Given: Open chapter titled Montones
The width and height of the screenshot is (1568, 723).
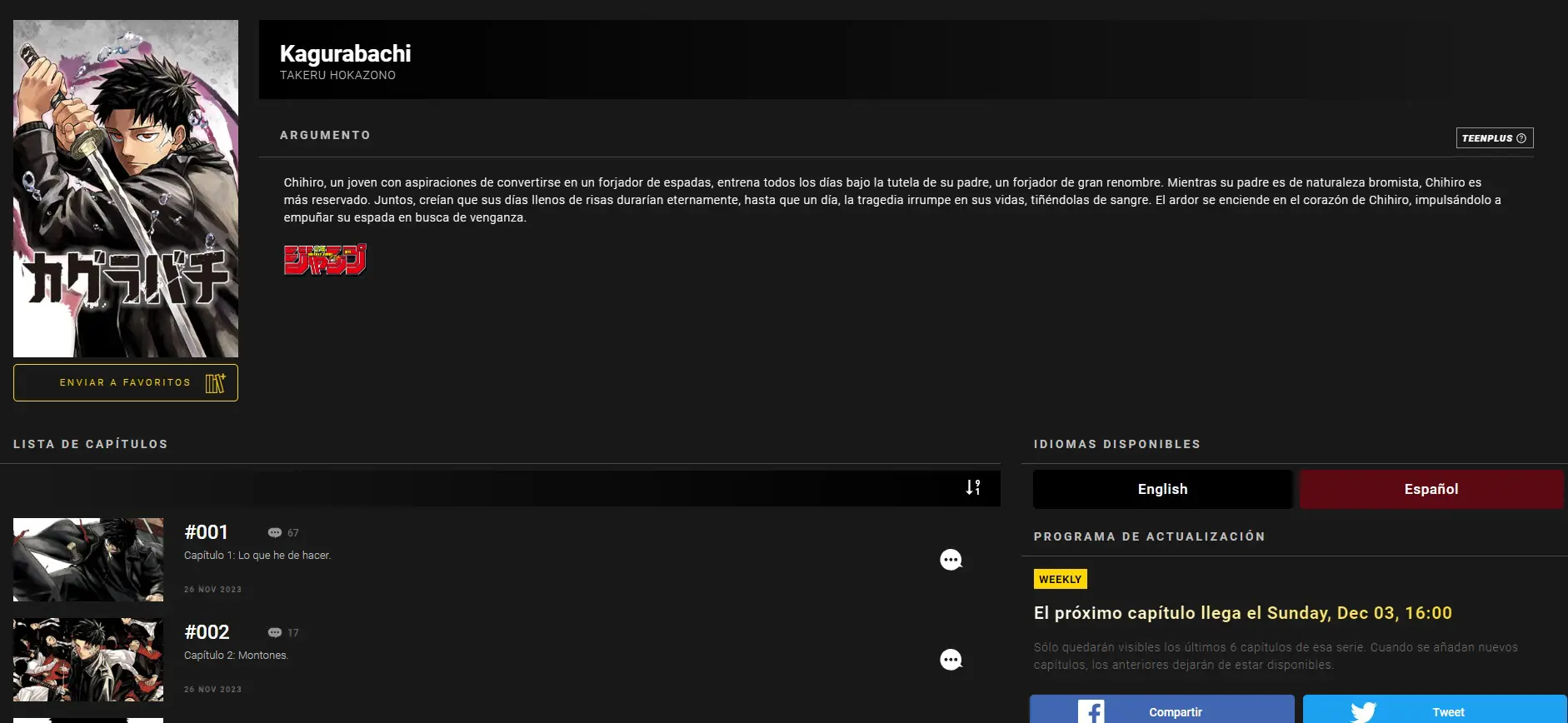Looking at the screenshot, I should click(236, 656).
